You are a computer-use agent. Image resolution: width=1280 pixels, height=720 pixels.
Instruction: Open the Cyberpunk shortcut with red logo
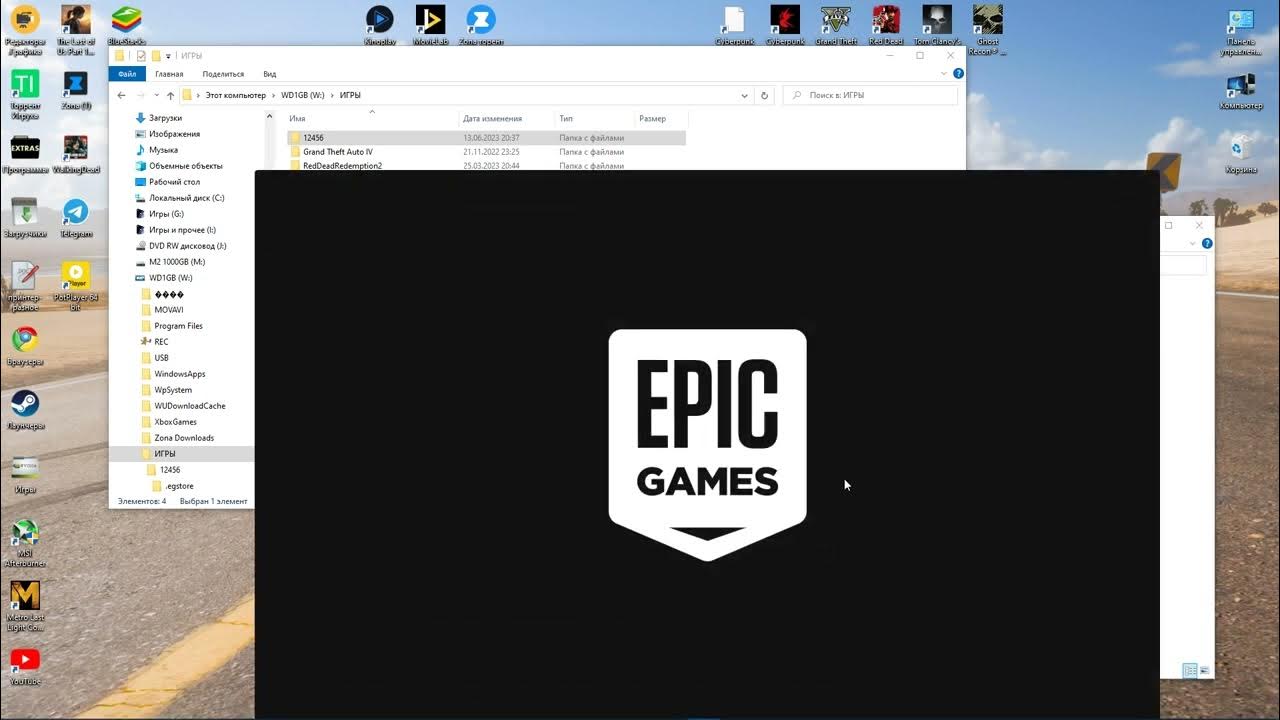[x=785, y=24]
